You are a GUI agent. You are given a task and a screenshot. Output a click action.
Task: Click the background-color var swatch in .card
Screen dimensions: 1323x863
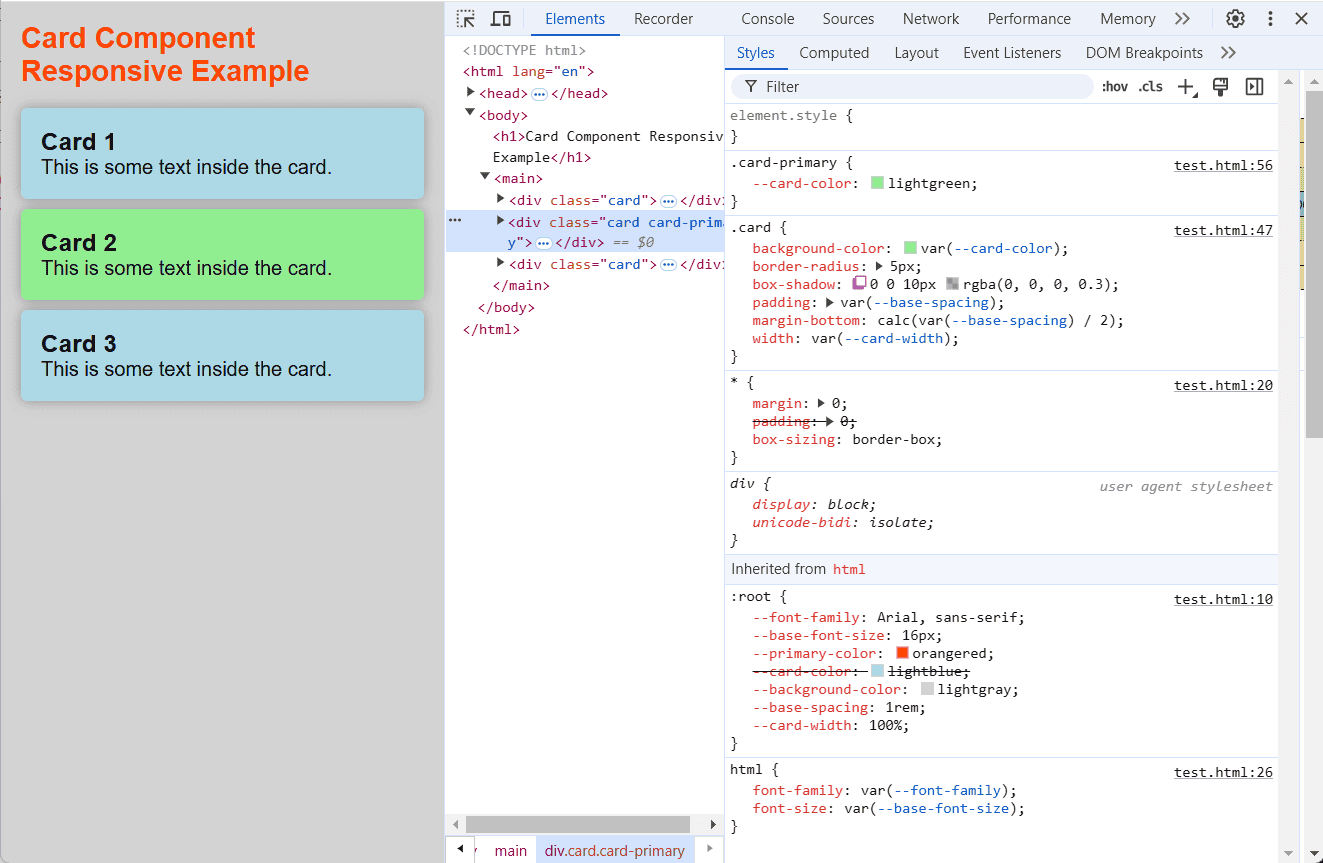(x=910, y=248)
